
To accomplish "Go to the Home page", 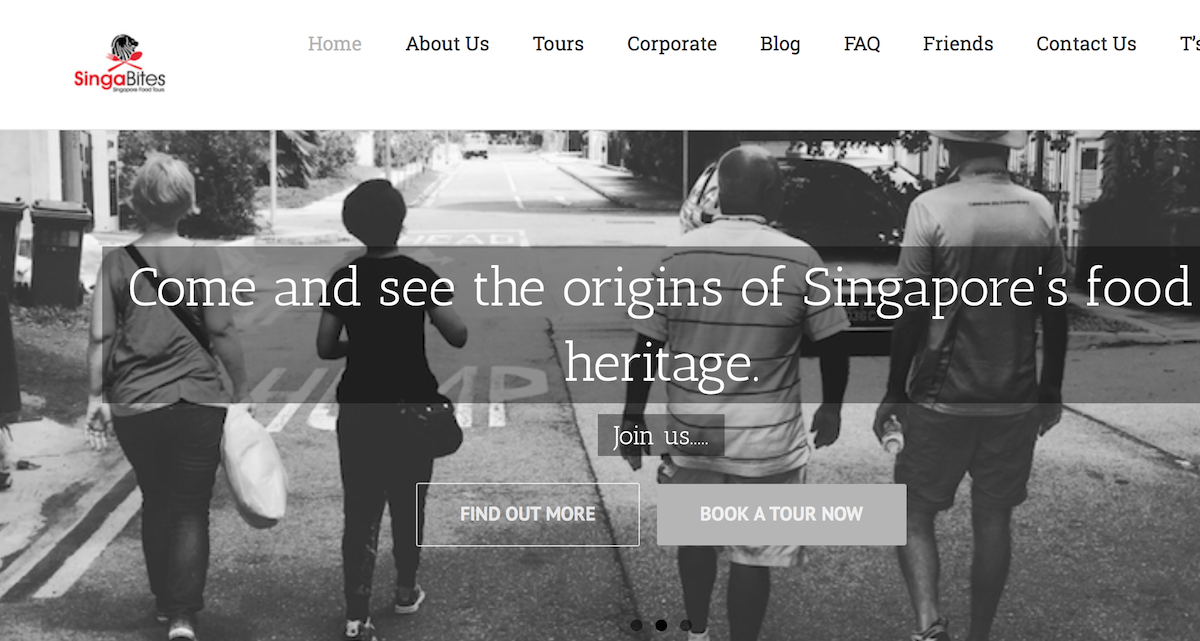I will pos(335,44).
